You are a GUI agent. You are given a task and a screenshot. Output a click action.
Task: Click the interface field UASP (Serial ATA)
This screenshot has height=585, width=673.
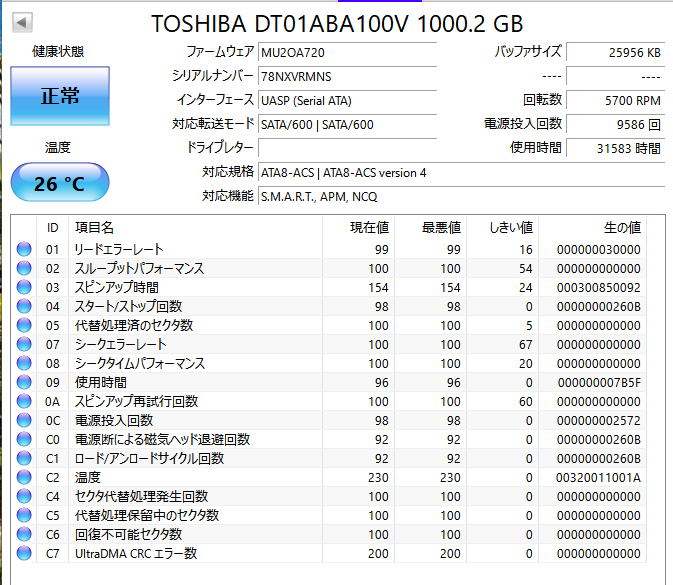(347, 100)
